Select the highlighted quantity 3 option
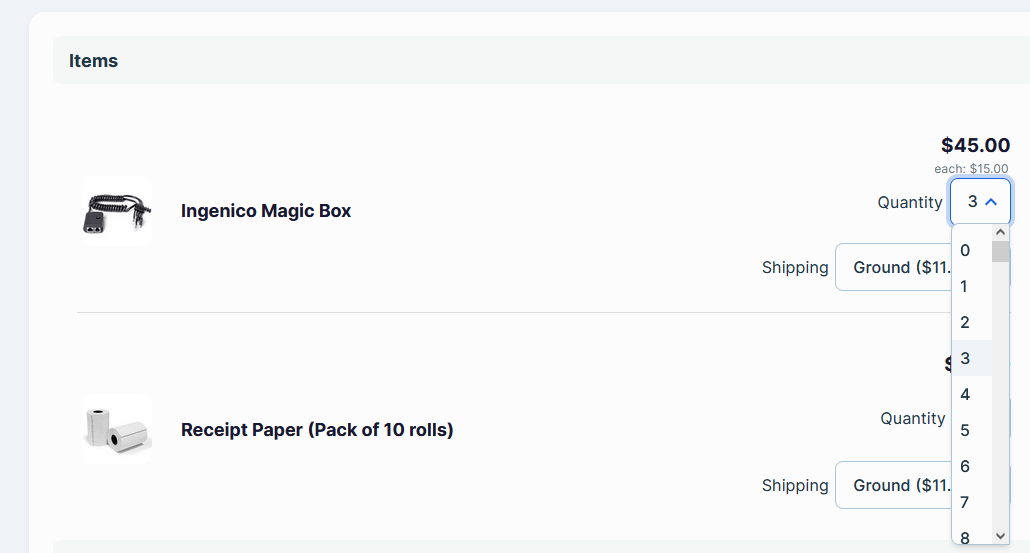 970,358
